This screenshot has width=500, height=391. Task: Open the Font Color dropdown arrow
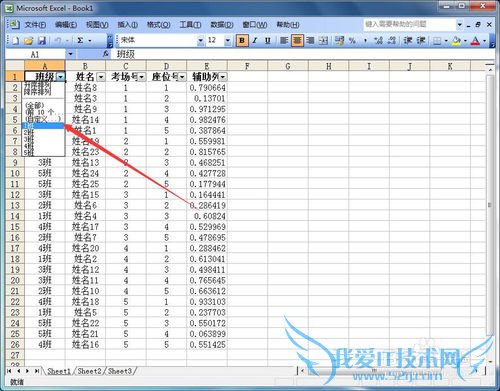pyautogui.click(x=484, y=41)
